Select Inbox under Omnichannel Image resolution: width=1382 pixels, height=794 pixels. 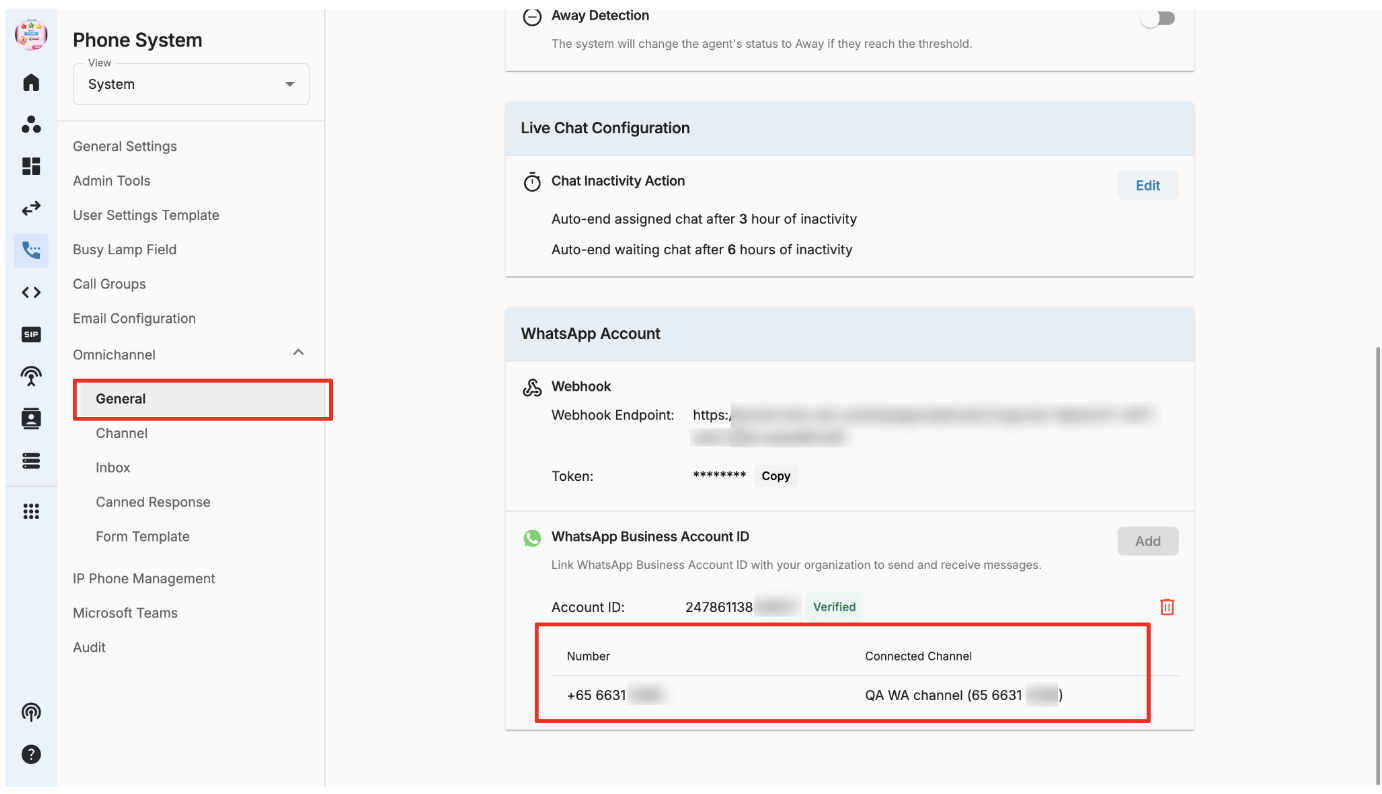[x=113, y=468]
